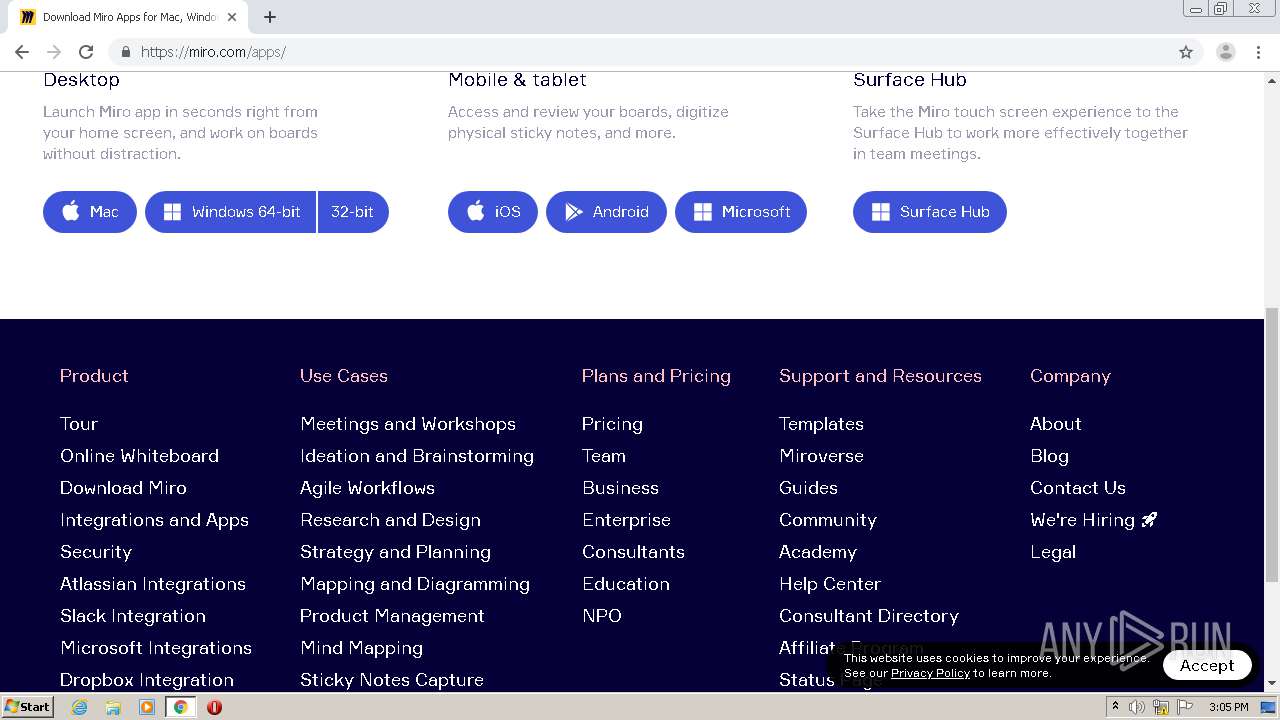Viewport: 1280px width, 720px height.
Task: Open the Pricing link
Action: [612, 424]
